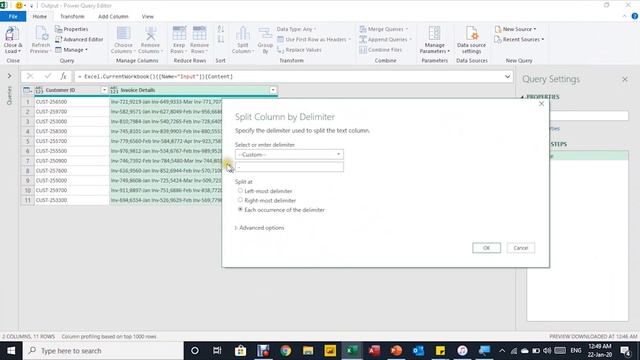This screenshot has height=360, width=640.
Task: Open the Recent Sources dropdown
Action: [519, 40]
